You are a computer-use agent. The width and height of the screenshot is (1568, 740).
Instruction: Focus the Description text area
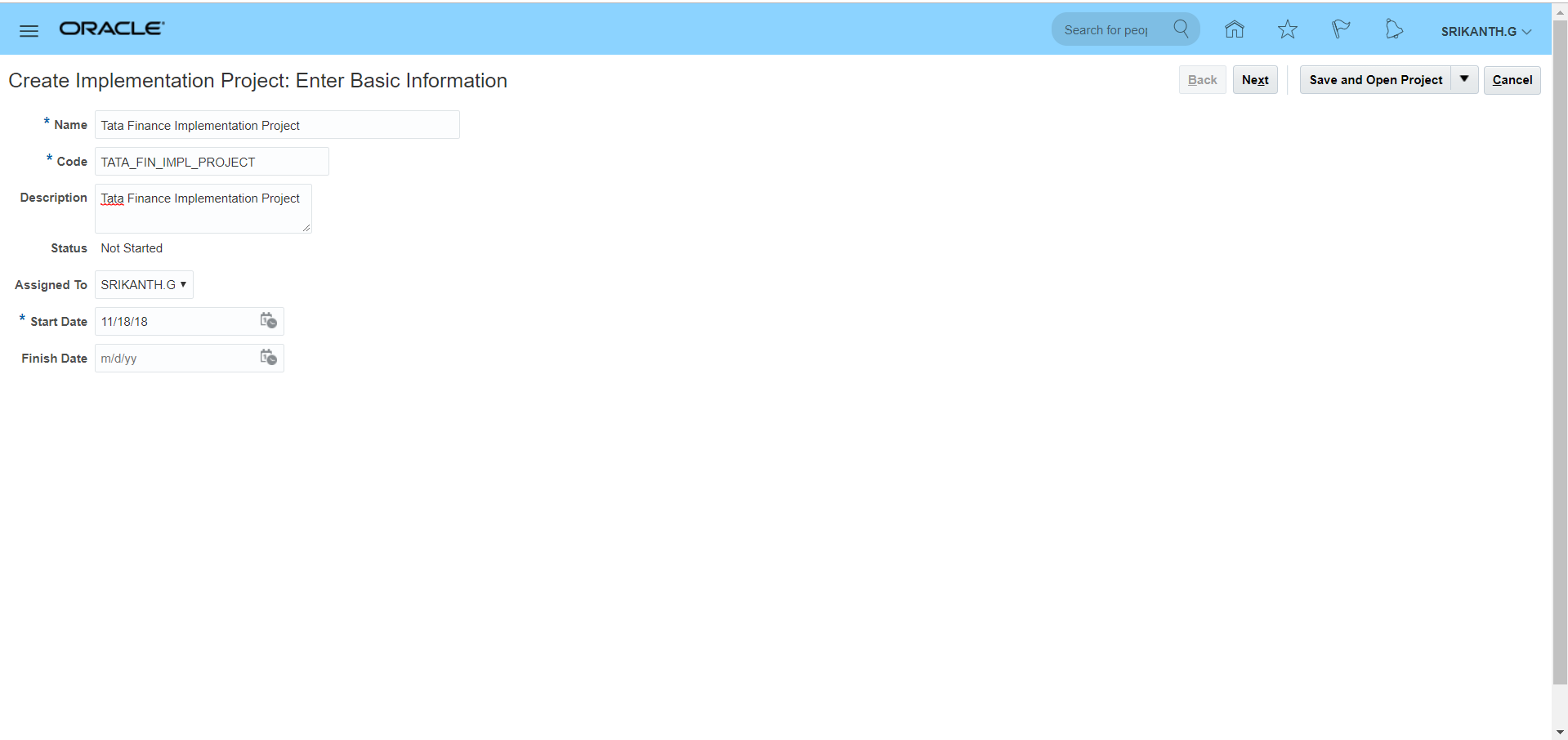click(203, 209)
